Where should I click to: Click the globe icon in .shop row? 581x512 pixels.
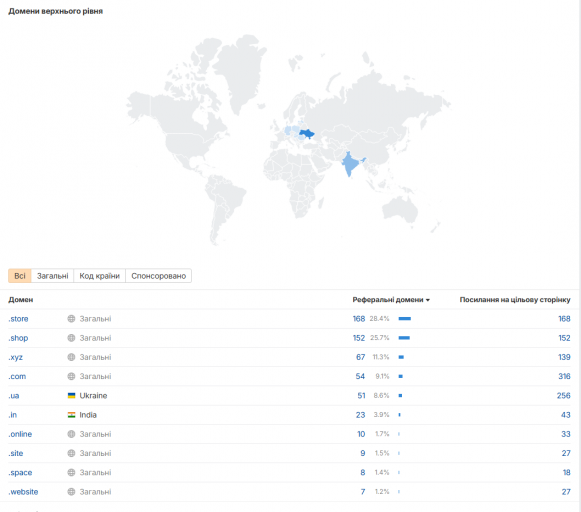click(71, 338)
